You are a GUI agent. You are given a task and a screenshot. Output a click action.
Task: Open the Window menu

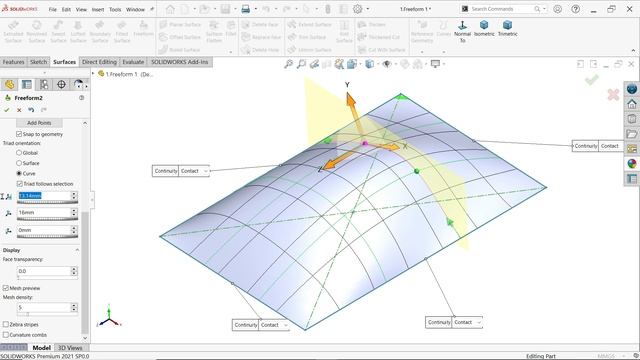pos(135,9)
